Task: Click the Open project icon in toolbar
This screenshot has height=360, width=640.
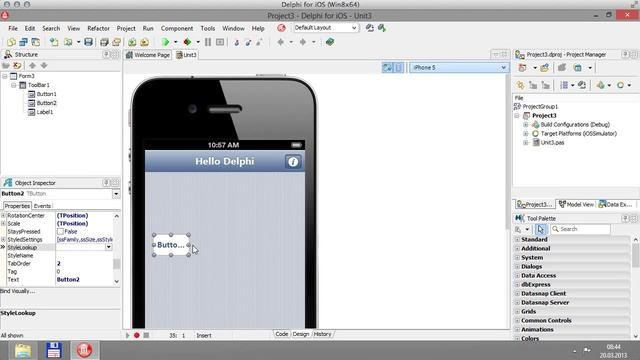Action: point(116,42)
